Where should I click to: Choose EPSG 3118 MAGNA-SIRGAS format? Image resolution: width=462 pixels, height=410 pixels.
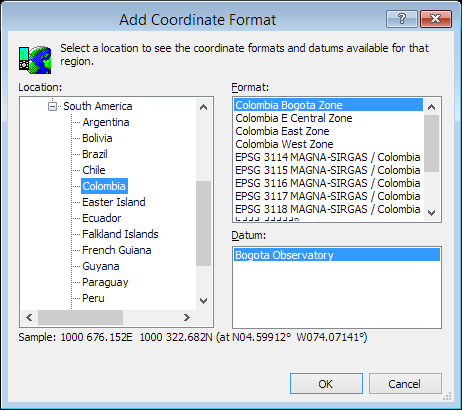click(x=328, y=209)
